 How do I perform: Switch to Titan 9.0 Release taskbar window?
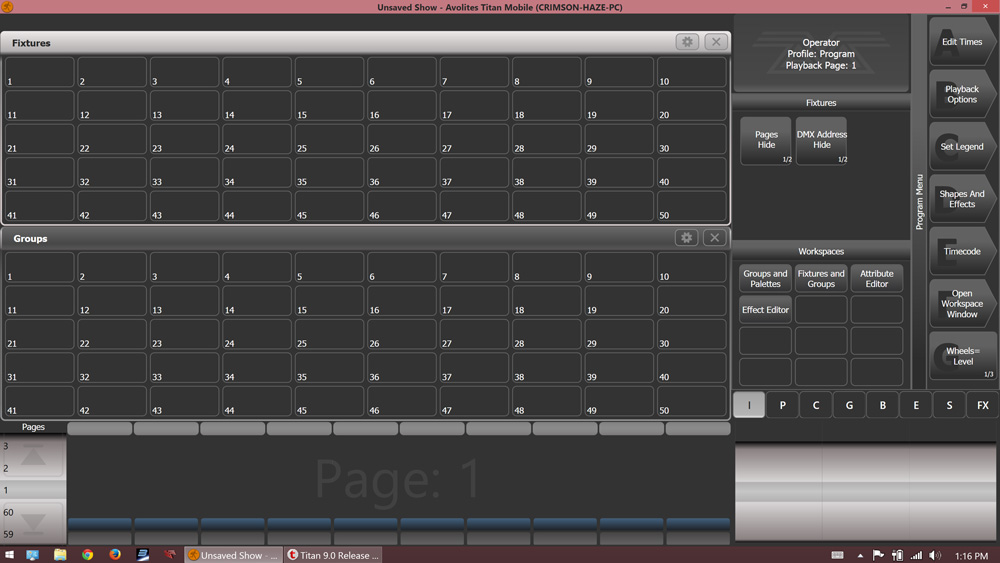point(333,555)
